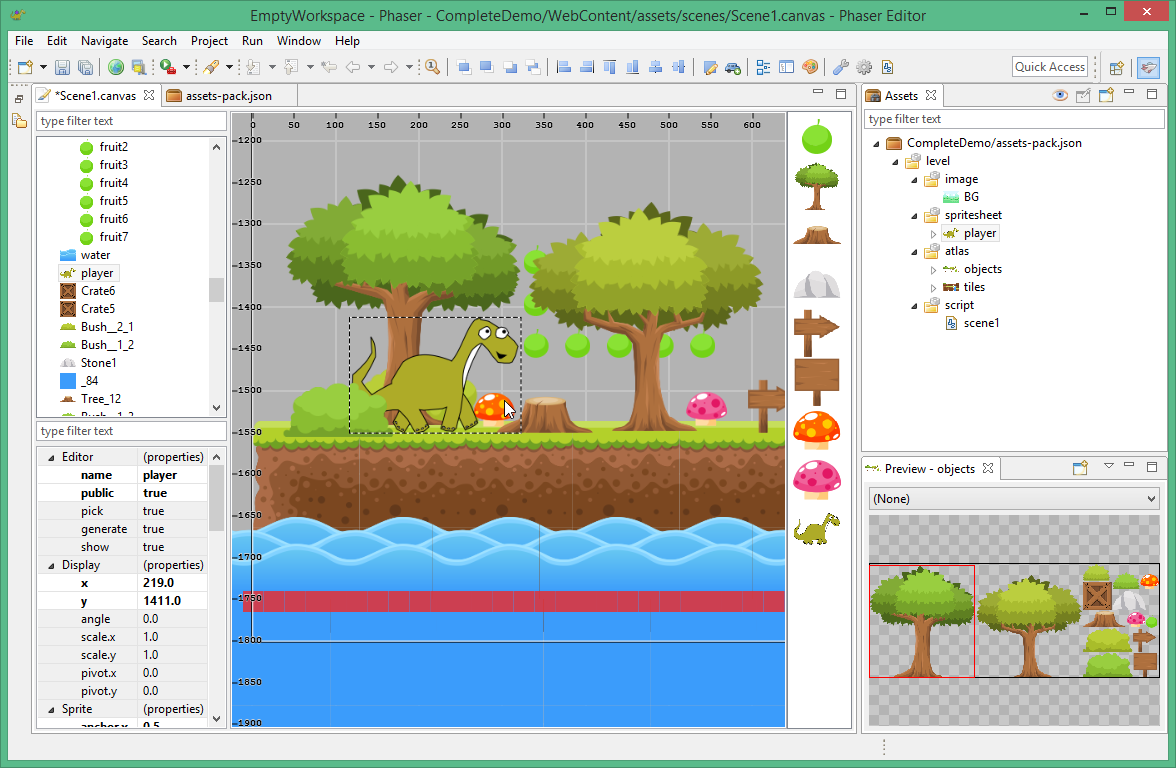The width and height of the screenshot is (1176, 768).
Task: Open the Window menu
Action: (x=298, y=40)
